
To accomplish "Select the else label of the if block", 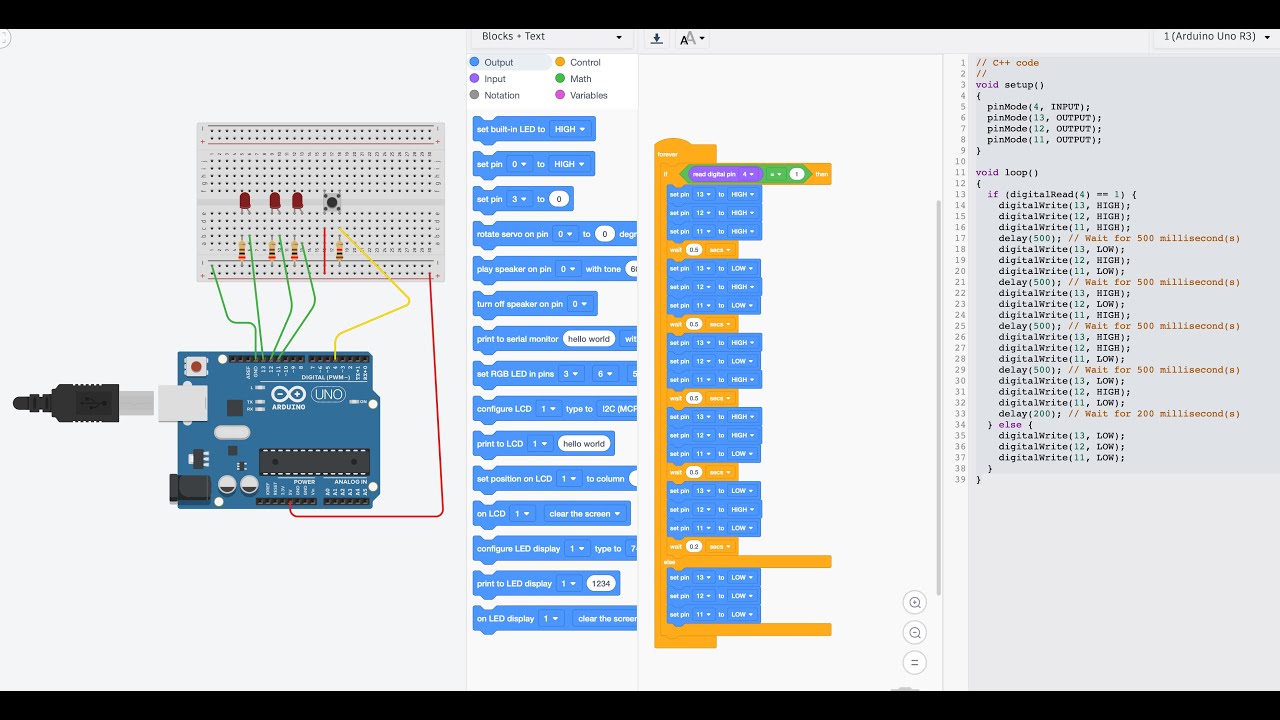I will [x=670, y=562].
